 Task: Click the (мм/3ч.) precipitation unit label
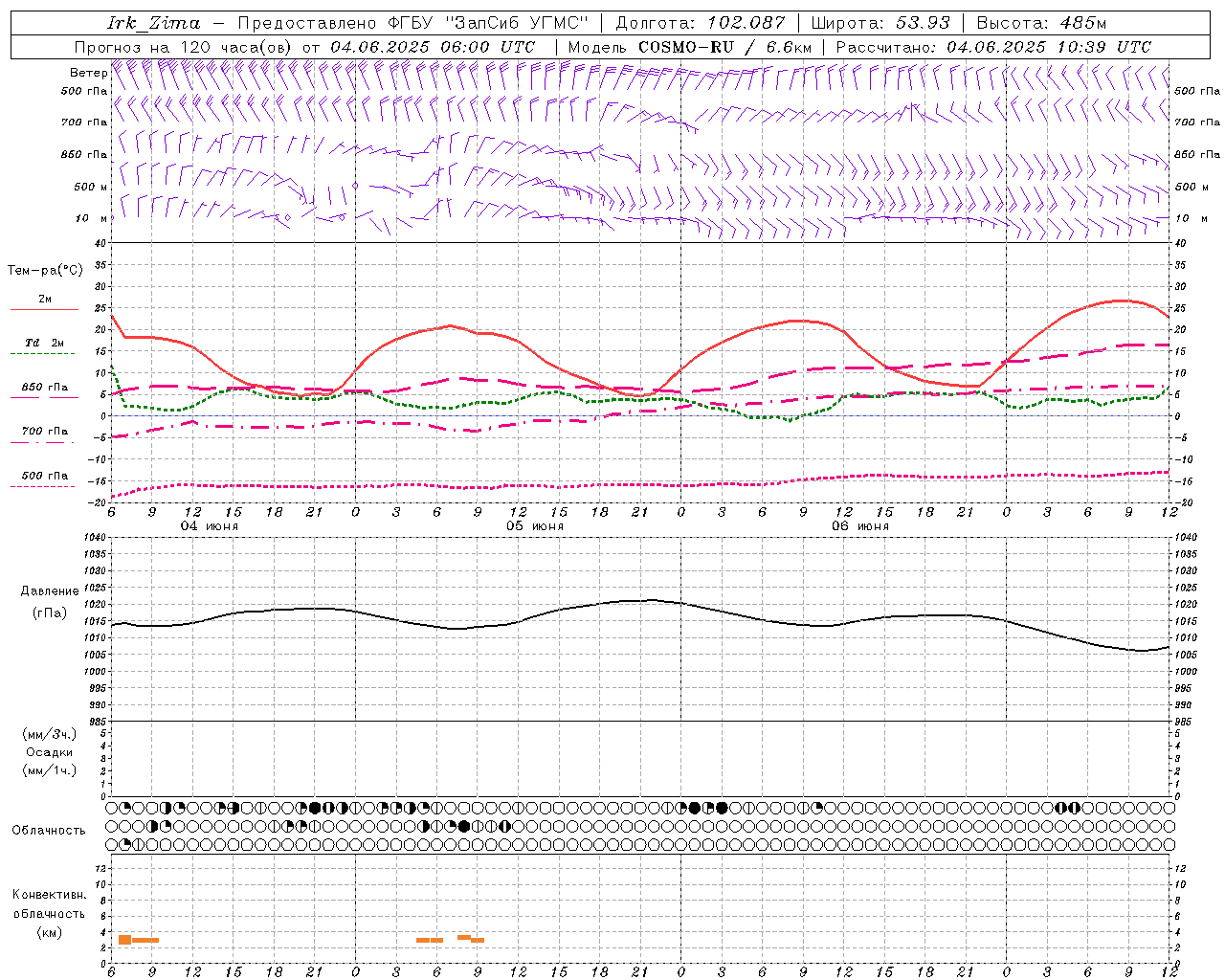coord(50,734)
